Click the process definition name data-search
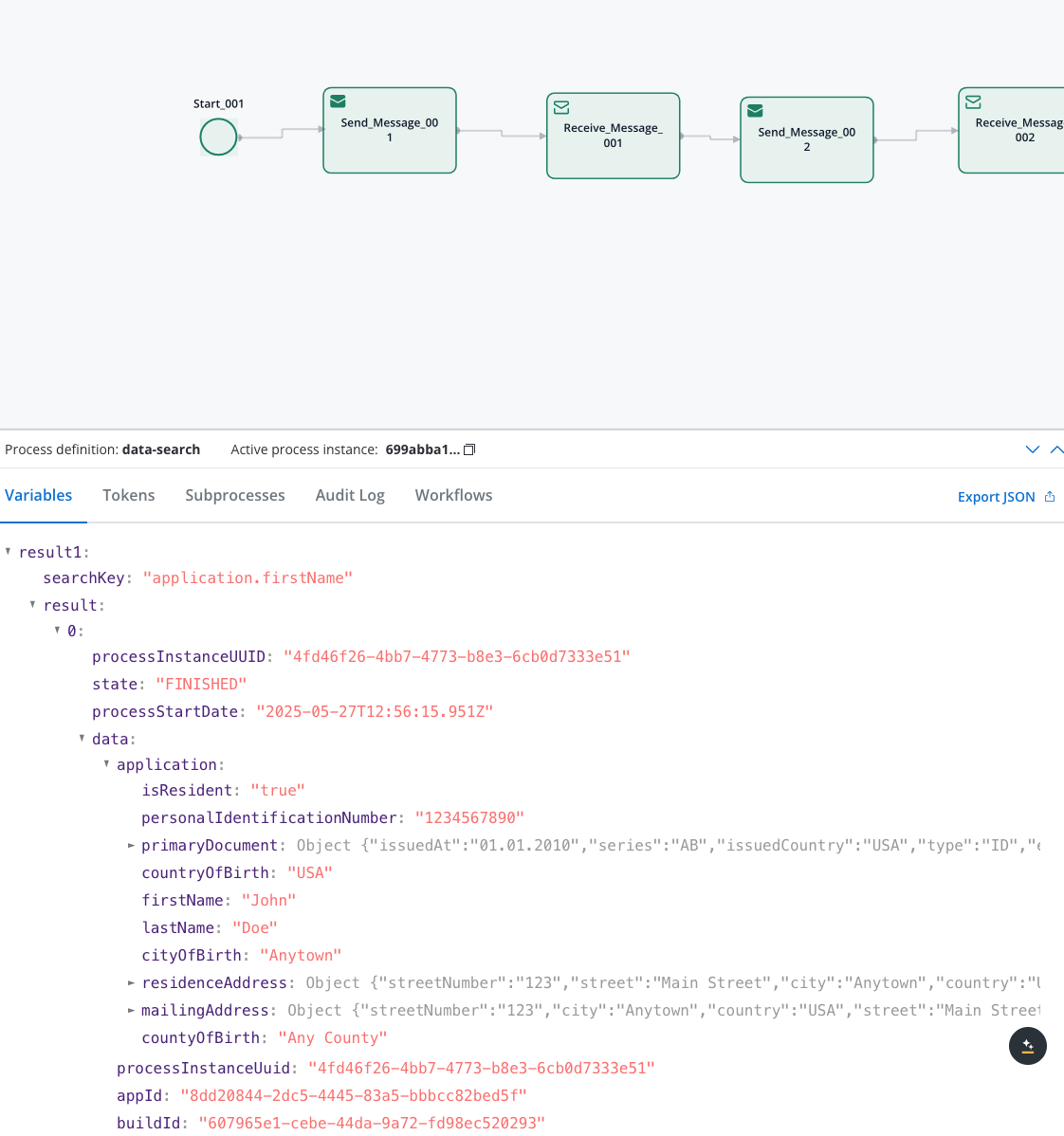 point(161,449)
